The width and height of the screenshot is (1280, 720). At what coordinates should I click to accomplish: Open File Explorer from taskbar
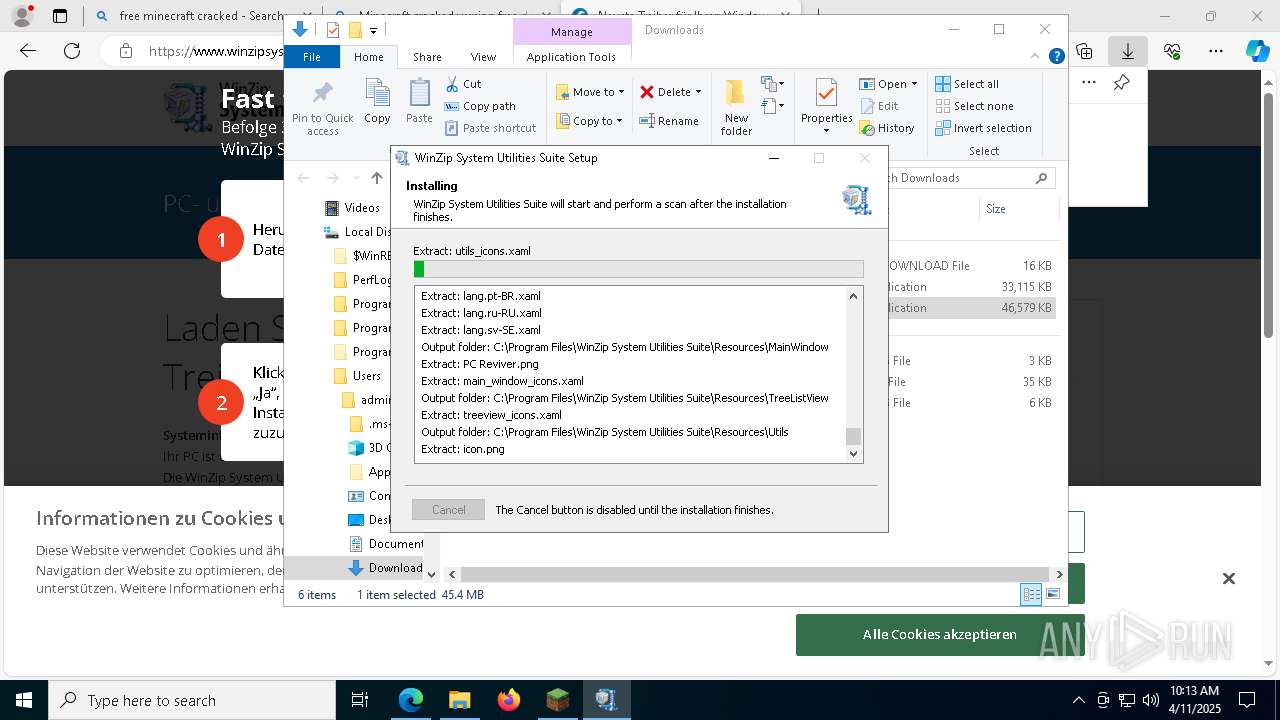point(459,700)
